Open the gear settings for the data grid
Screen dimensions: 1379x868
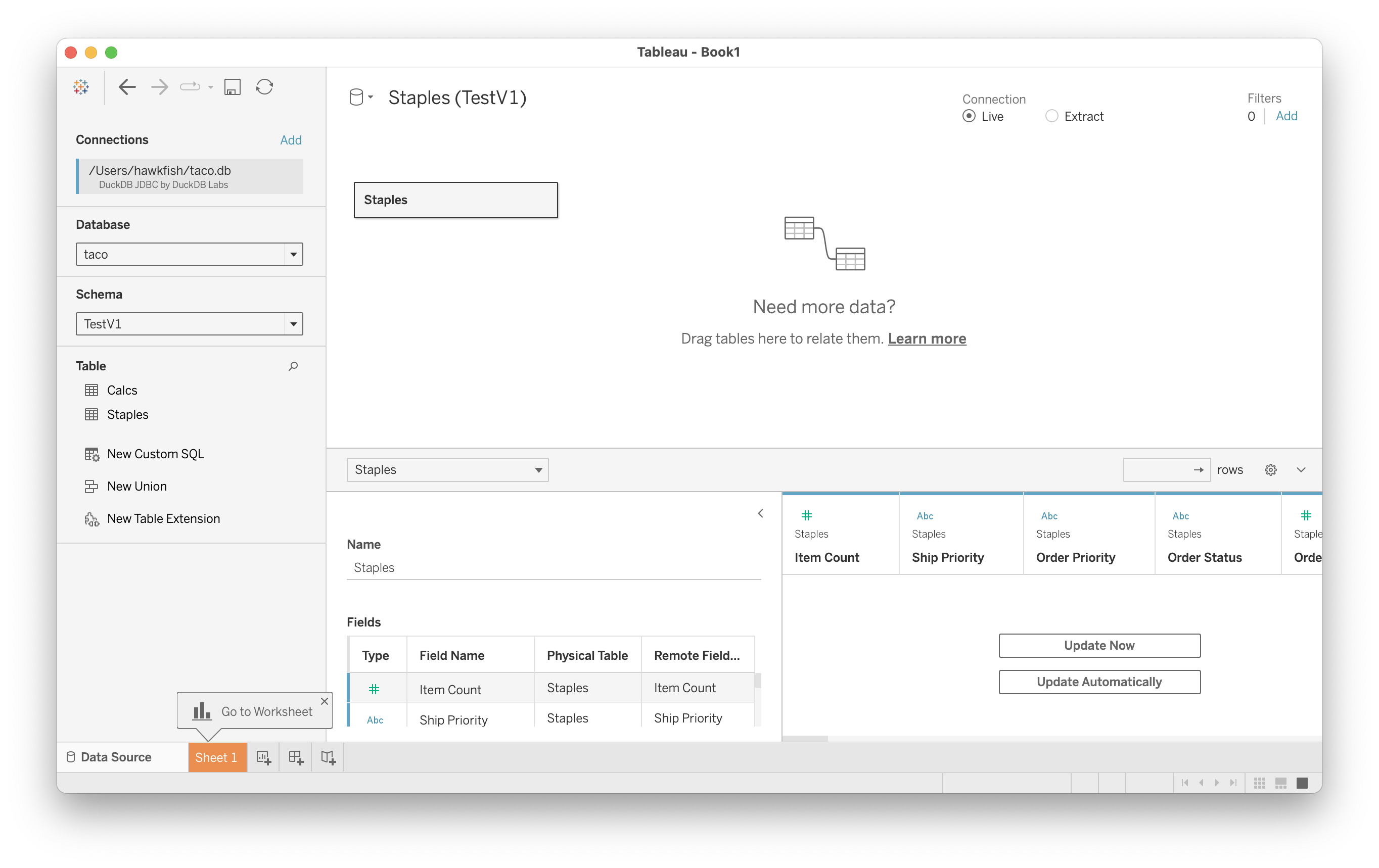1270,469
